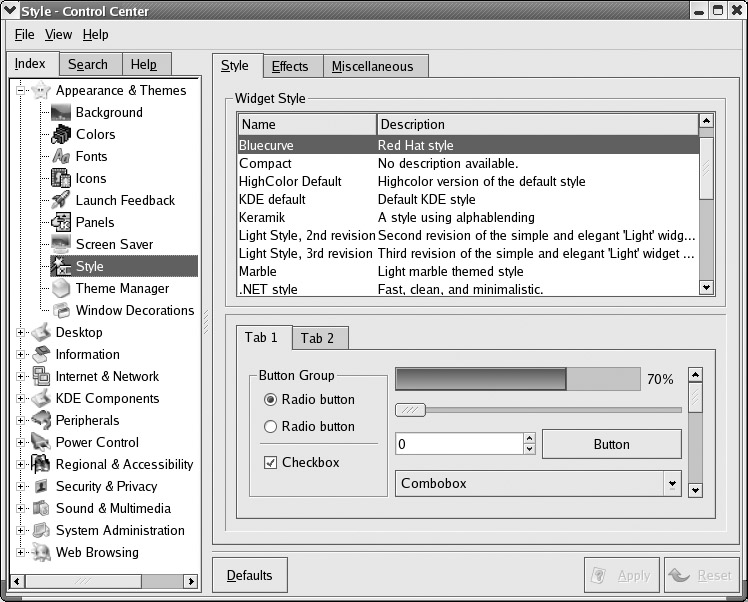Click the Panels icon in the sidebar
The height and width of the screenshot is (602, 748).
coord(61,222)
